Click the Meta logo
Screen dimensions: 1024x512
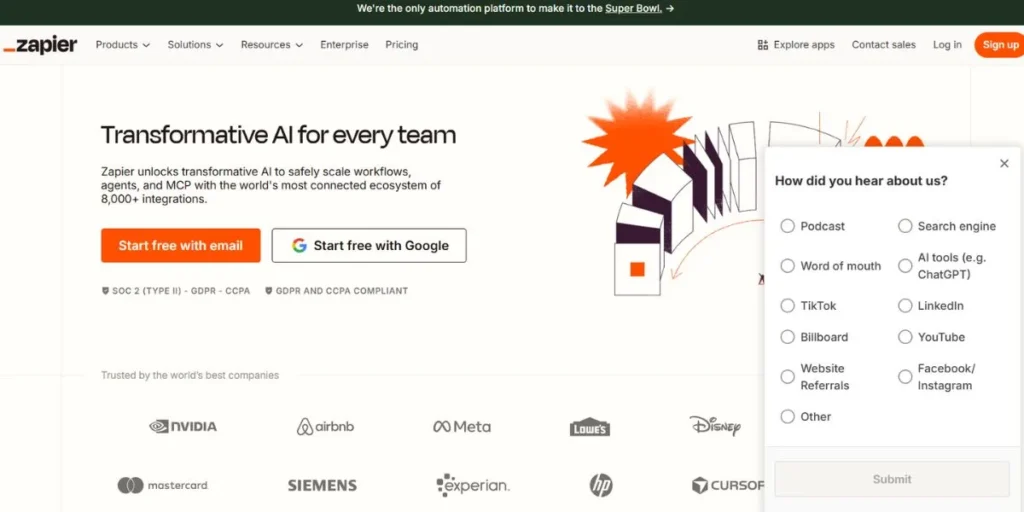[x=462, y=426]
